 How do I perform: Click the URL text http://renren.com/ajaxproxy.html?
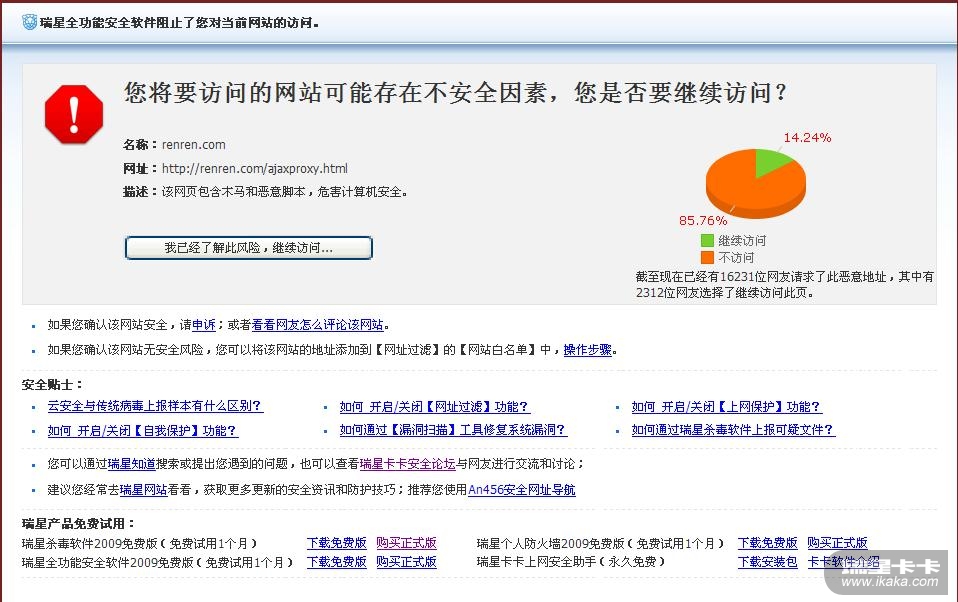pos(255,169)
